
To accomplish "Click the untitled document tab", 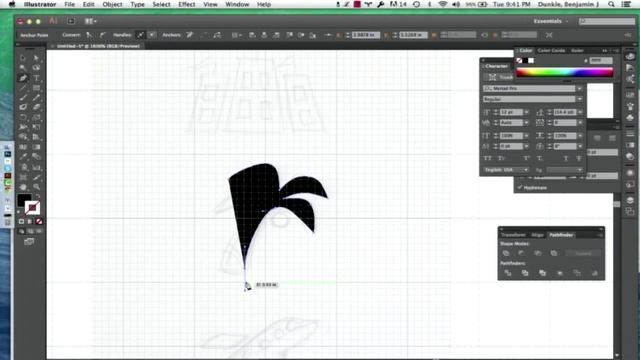I will [98, 46].
